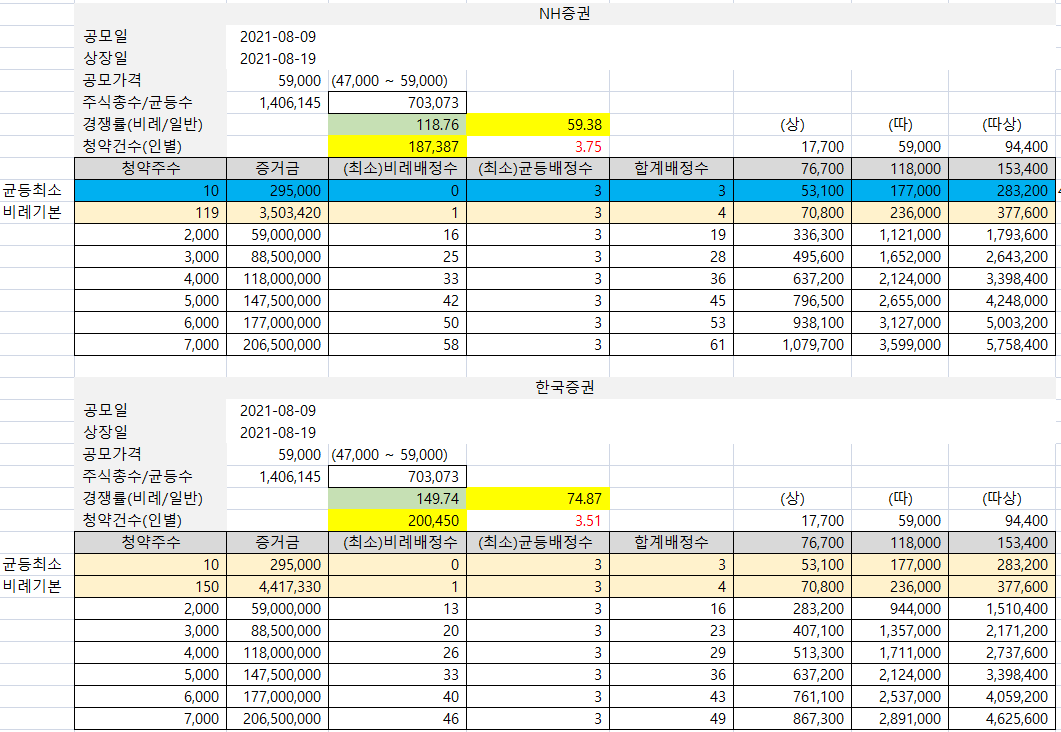
Task: Click the red 3.51 value
Action: (588, 521)
